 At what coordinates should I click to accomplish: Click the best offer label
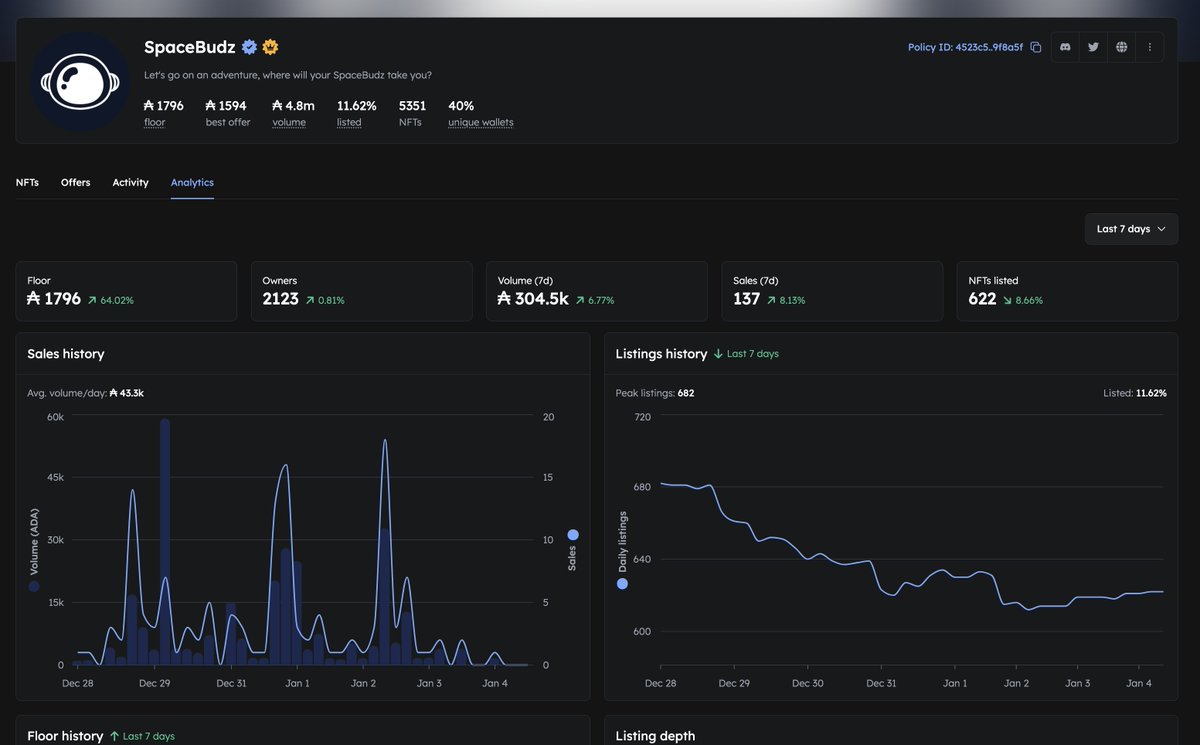[228, 122]
